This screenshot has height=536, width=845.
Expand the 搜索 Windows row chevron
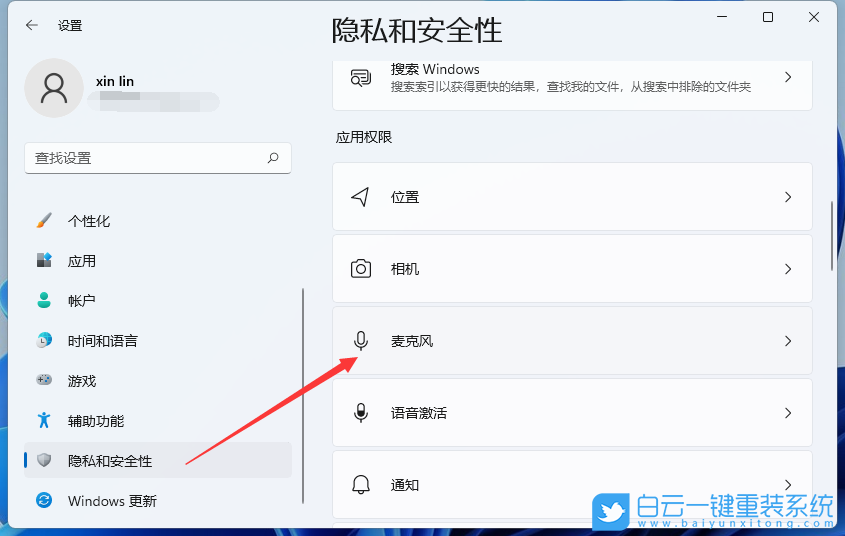click(788, 77)
